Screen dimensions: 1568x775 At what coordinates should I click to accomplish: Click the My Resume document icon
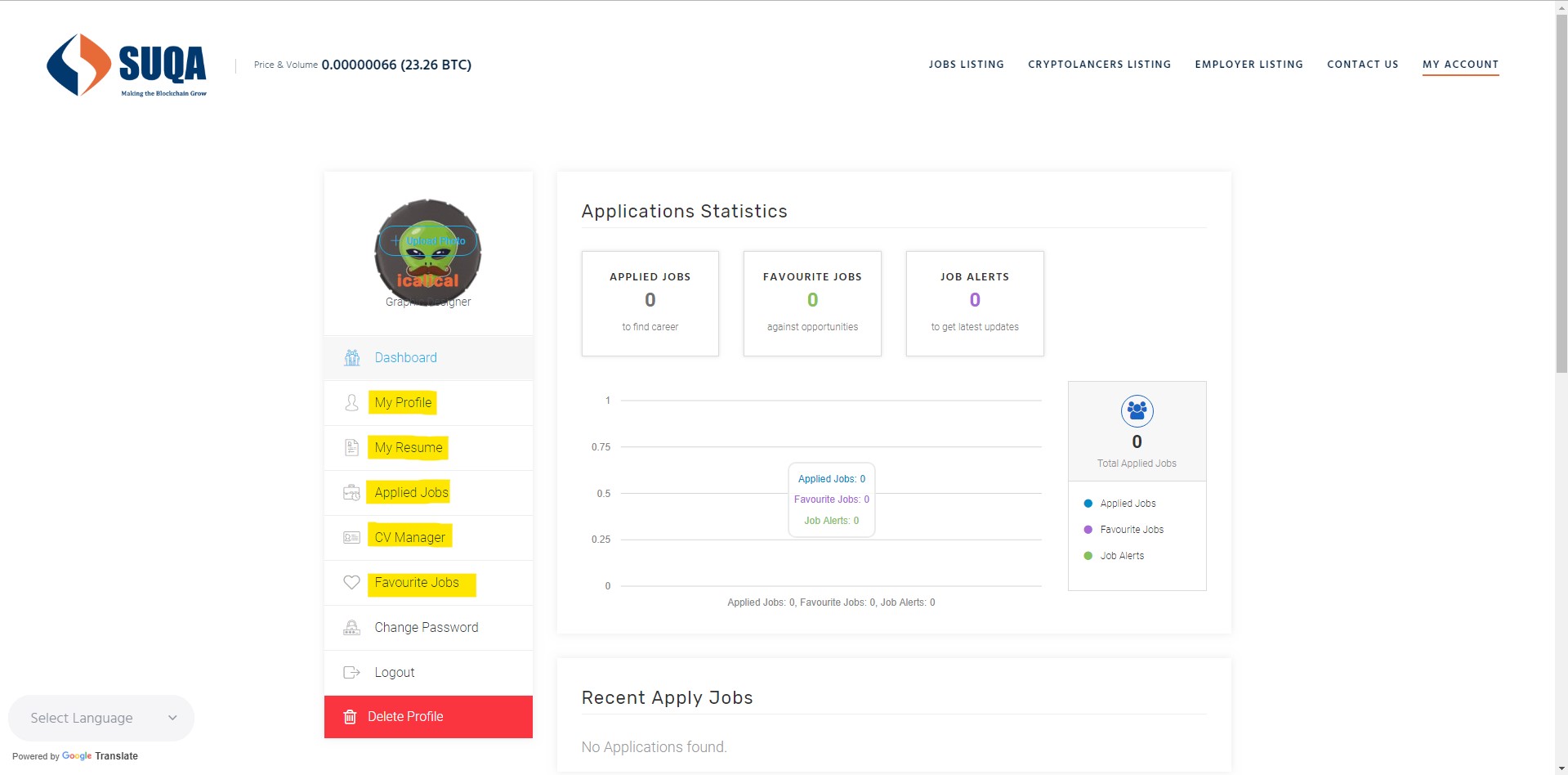352,447
